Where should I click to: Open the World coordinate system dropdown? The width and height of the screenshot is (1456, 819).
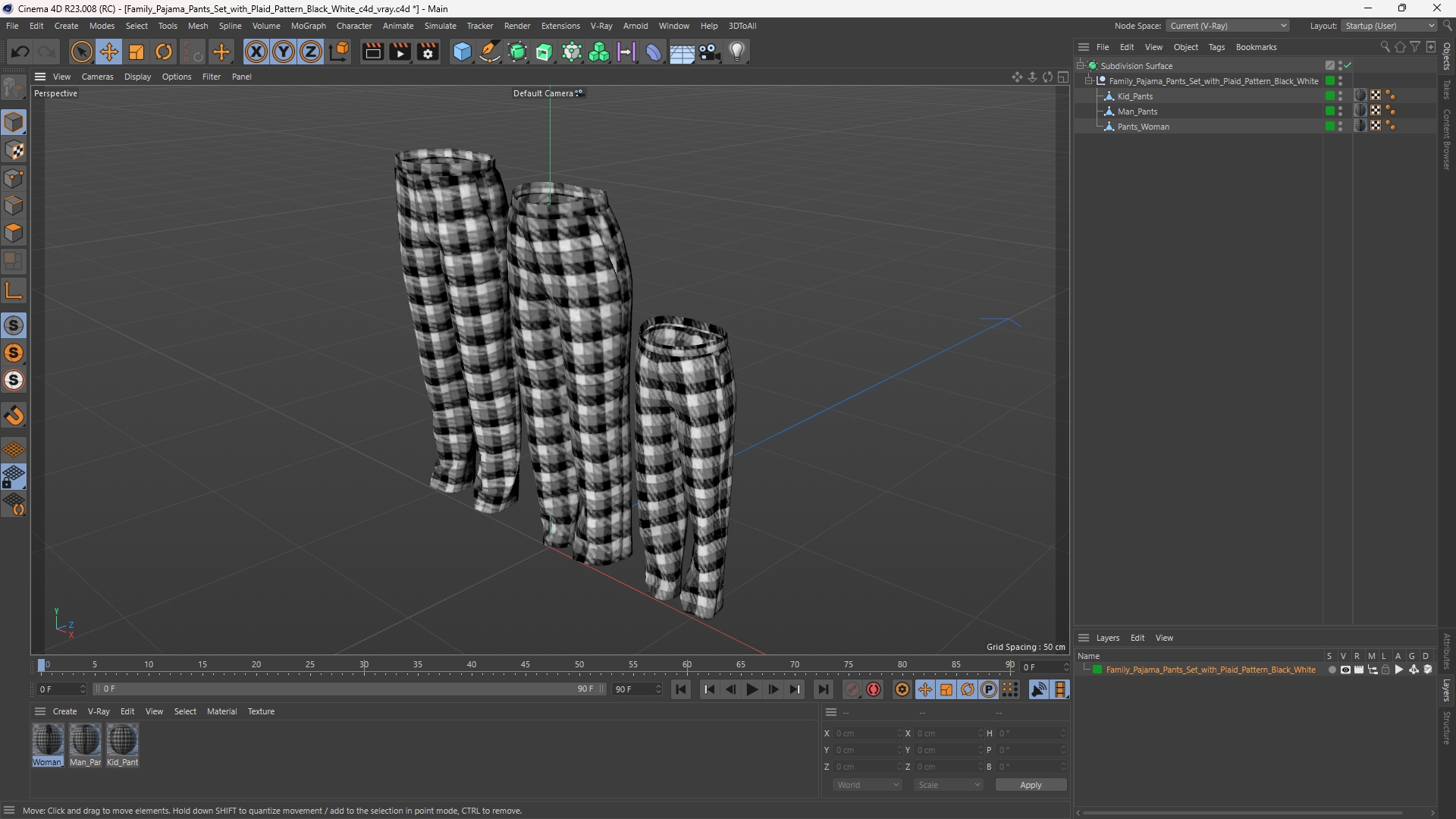[x=868, y=785]
